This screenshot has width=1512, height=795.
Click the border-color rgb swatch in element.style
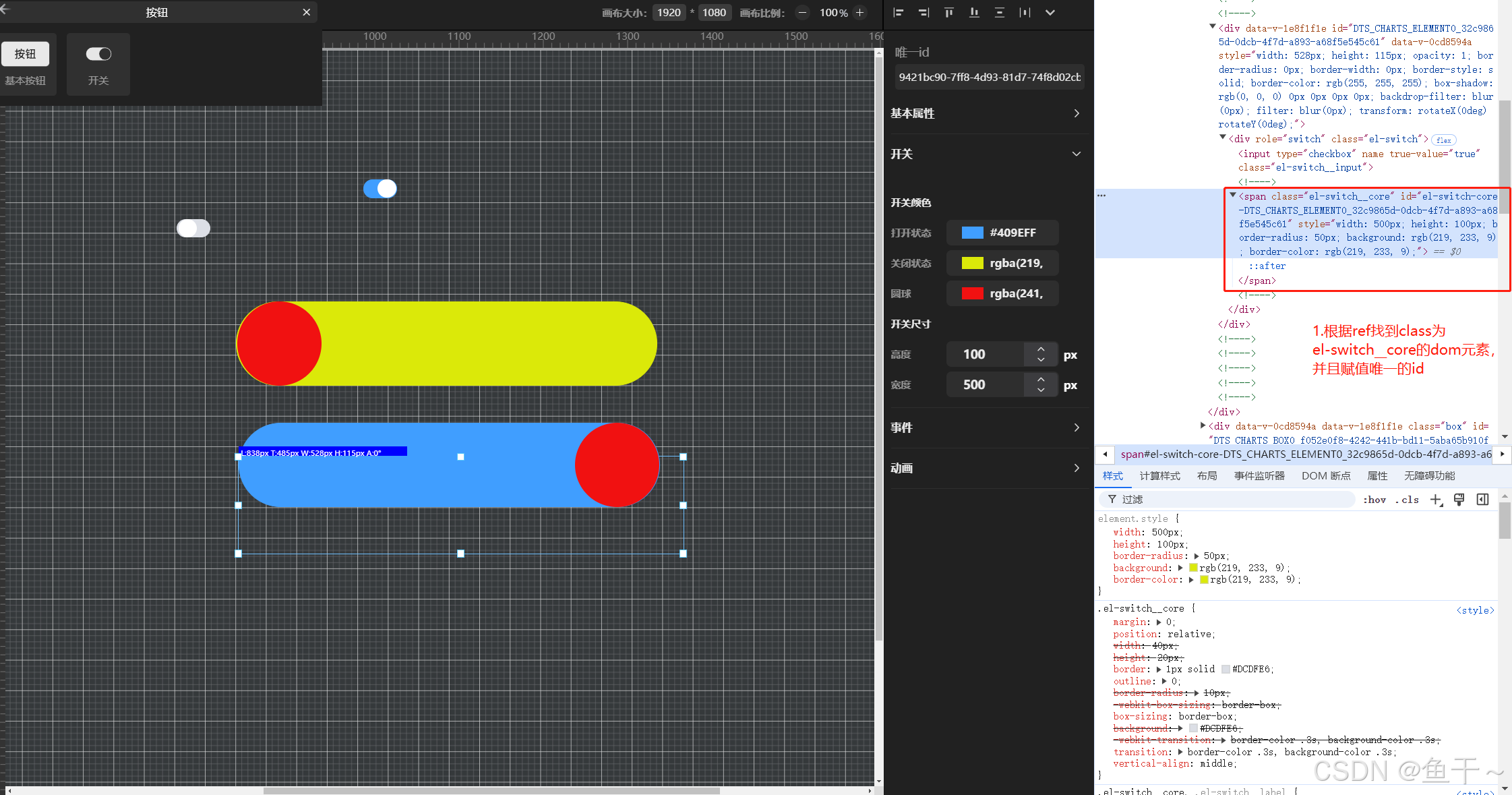point(1204,580)
